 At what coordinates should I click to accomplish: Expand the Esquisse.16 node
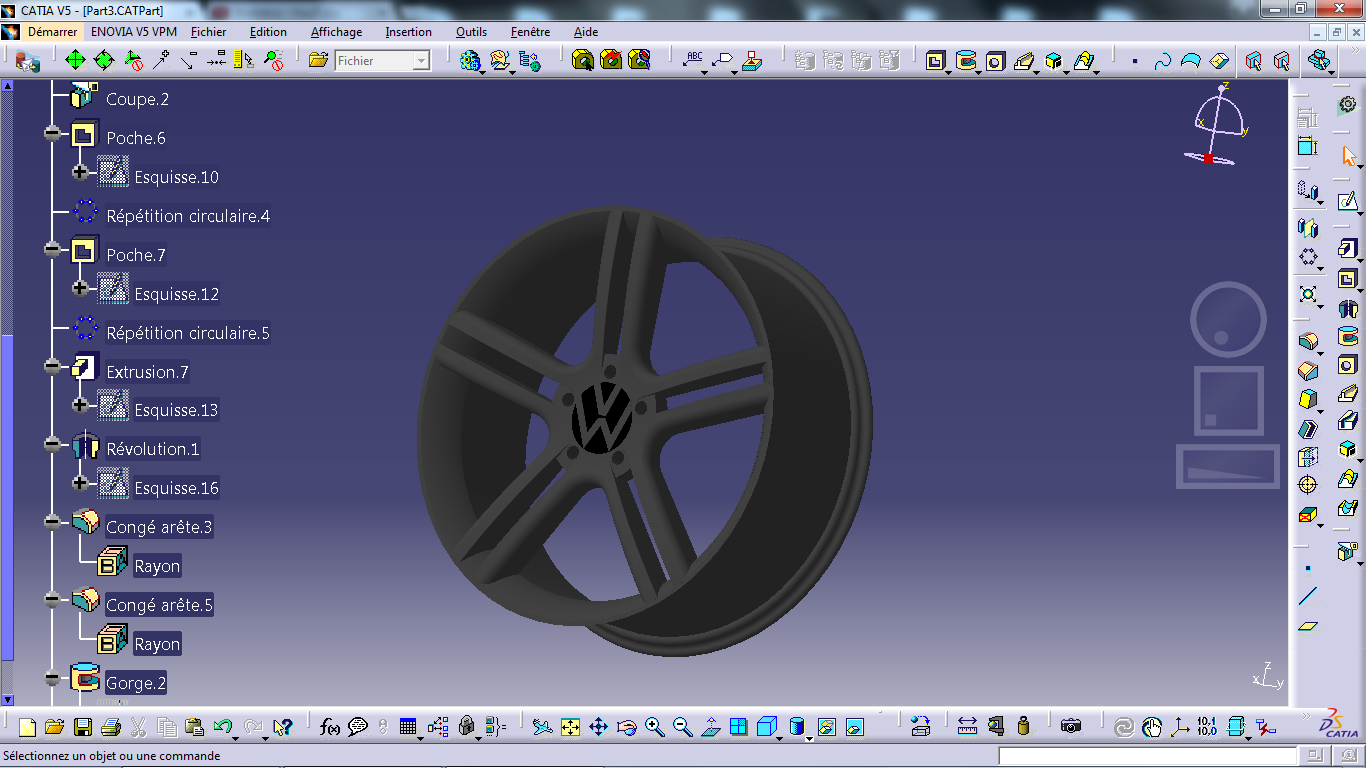81,483
